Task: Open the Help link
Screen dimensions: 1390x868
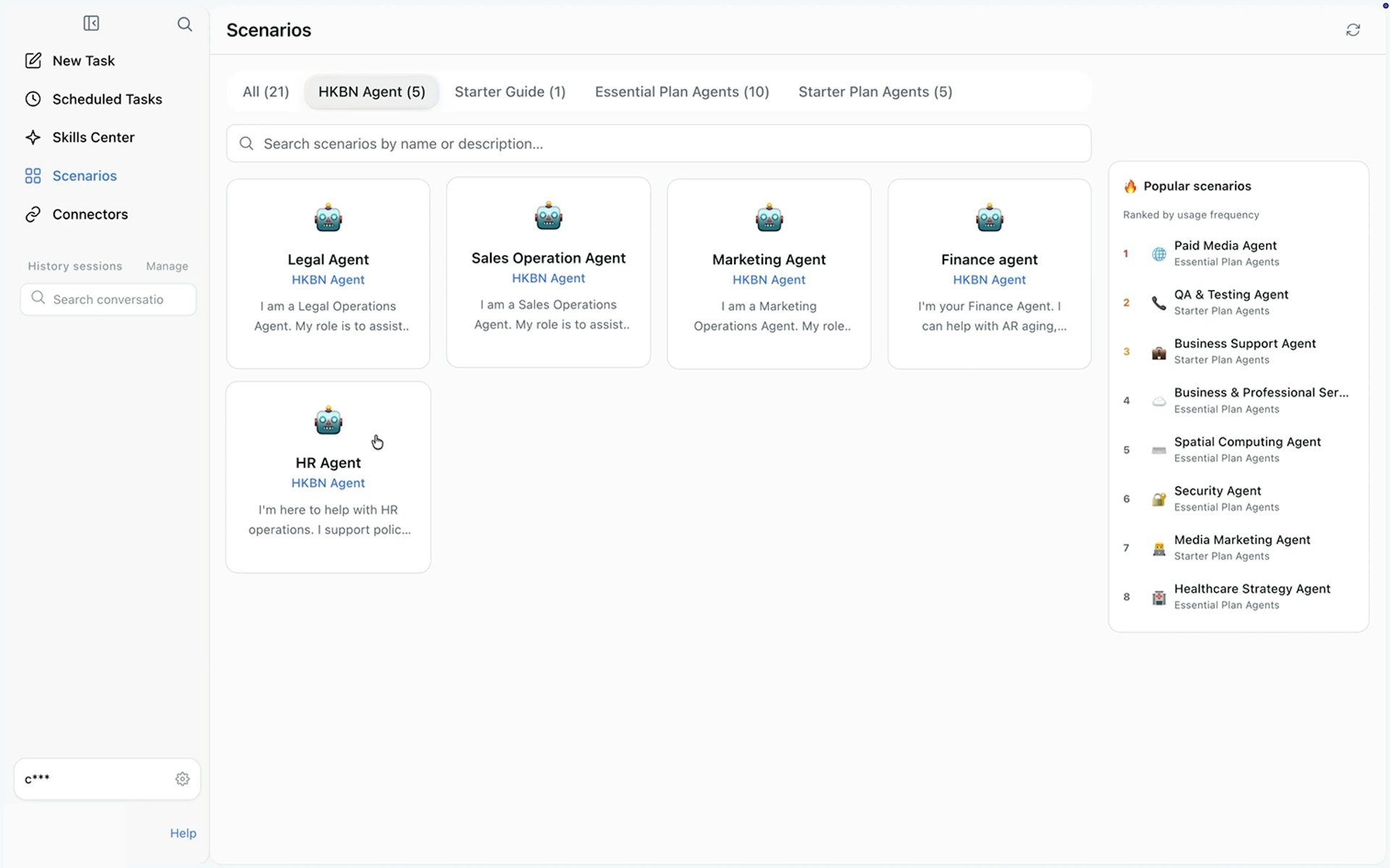Action: tap(183, 833)
